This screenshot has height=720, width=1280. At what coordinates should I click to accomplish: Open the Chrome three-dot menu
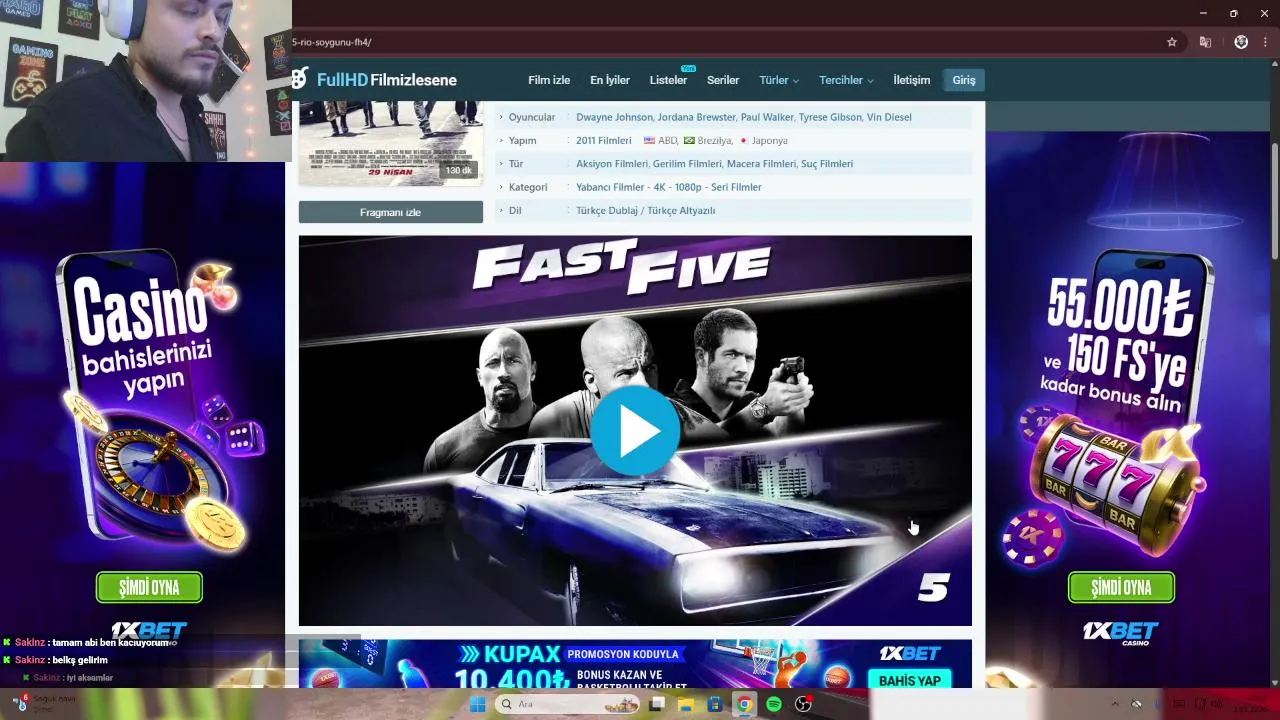pos(1265,42)
